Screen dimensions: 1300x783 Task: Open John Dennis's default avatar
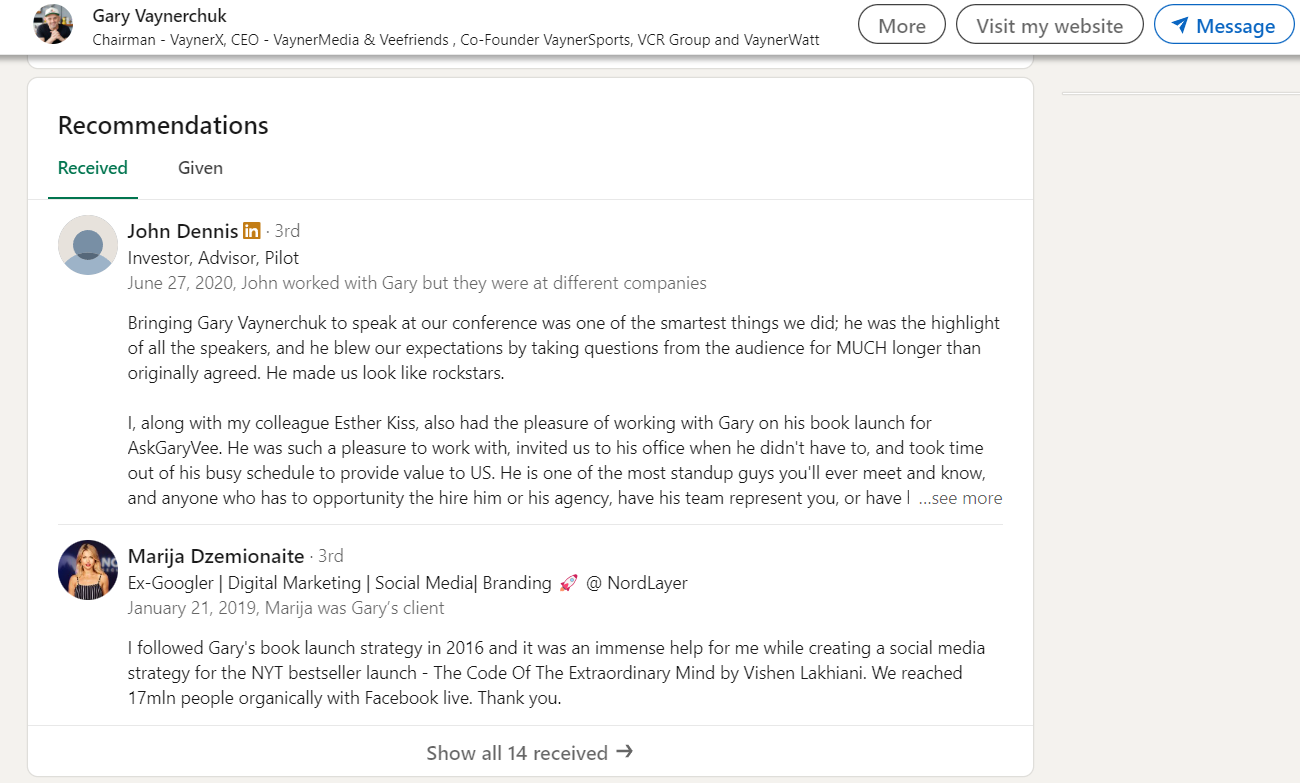click(x=88, y=245)
